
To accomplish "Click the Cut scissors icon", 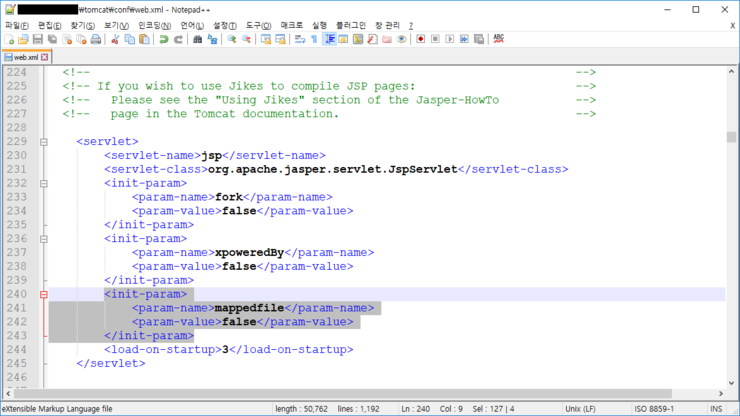I will [x=115, y=40].
